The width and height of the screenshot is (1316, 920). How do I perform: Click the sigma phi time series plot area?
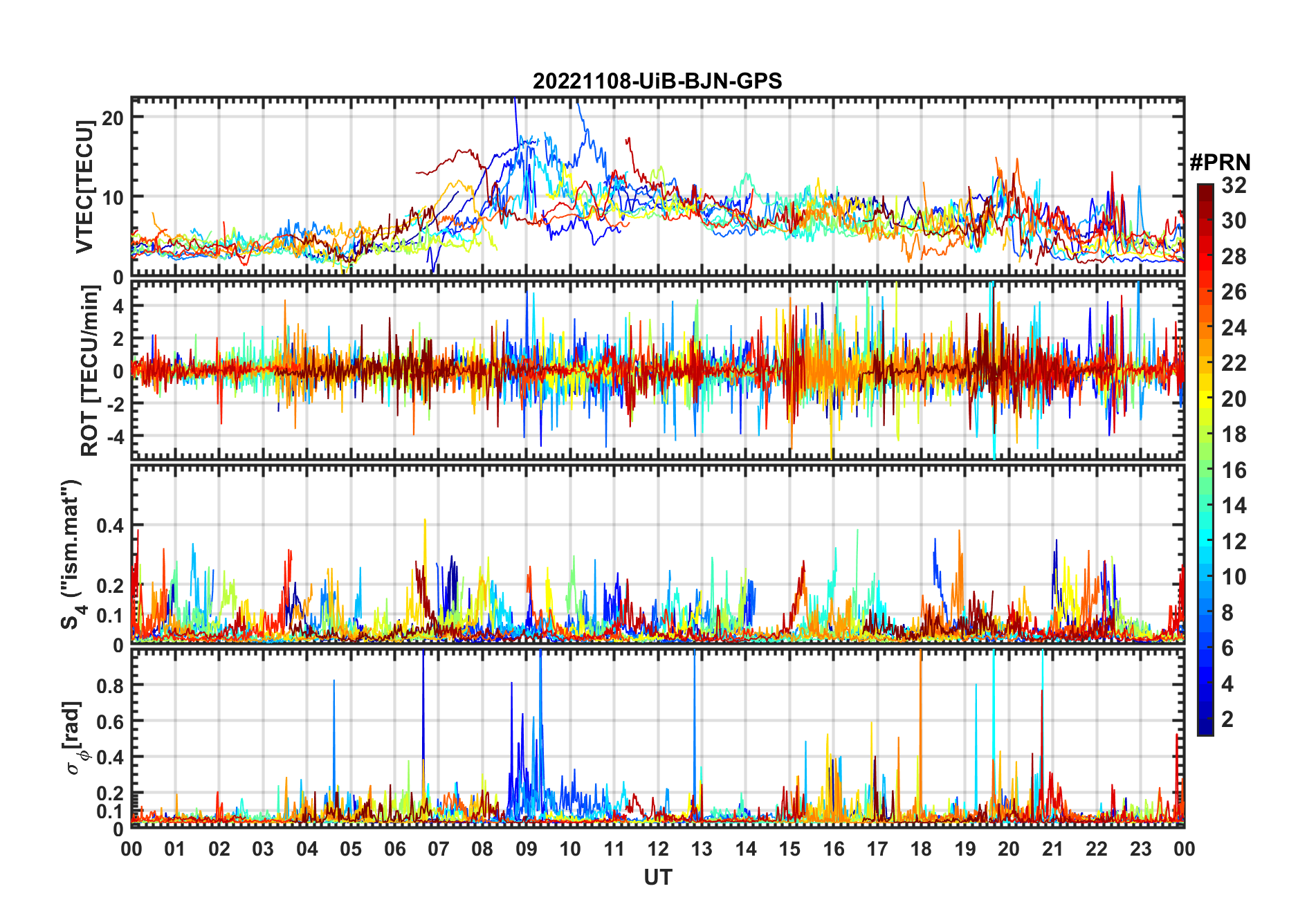(657, 737)
